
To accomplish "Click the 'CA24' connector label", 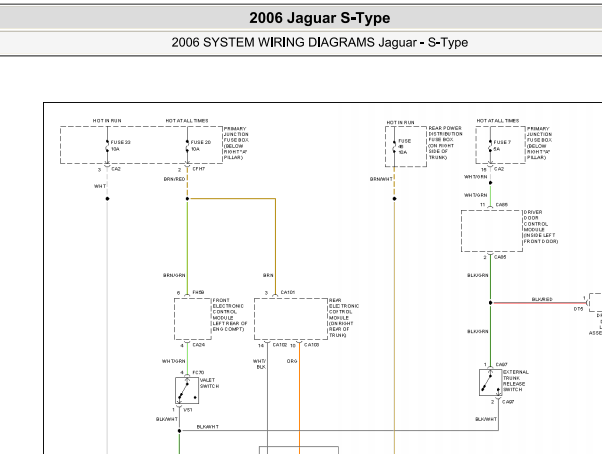I will click(198, 345).
